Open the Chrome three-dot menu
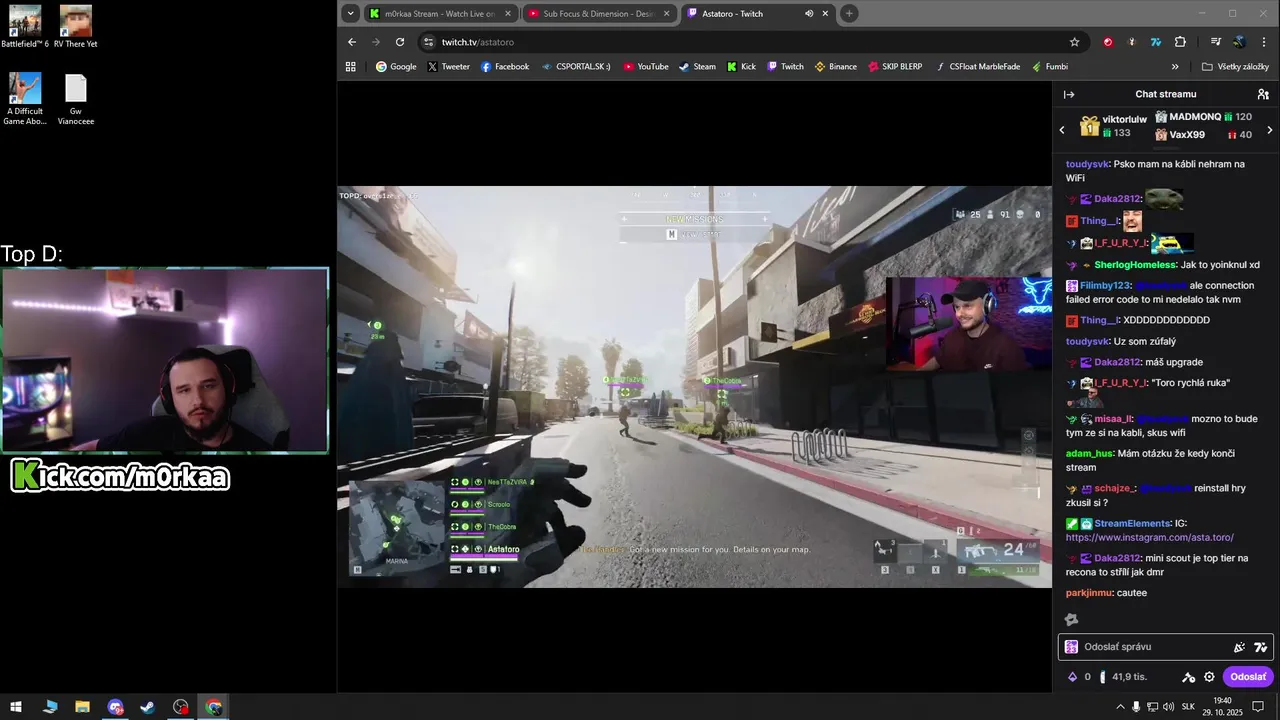The width and height of the screenshot is (1280, 720). click(x=1264, y=42)
